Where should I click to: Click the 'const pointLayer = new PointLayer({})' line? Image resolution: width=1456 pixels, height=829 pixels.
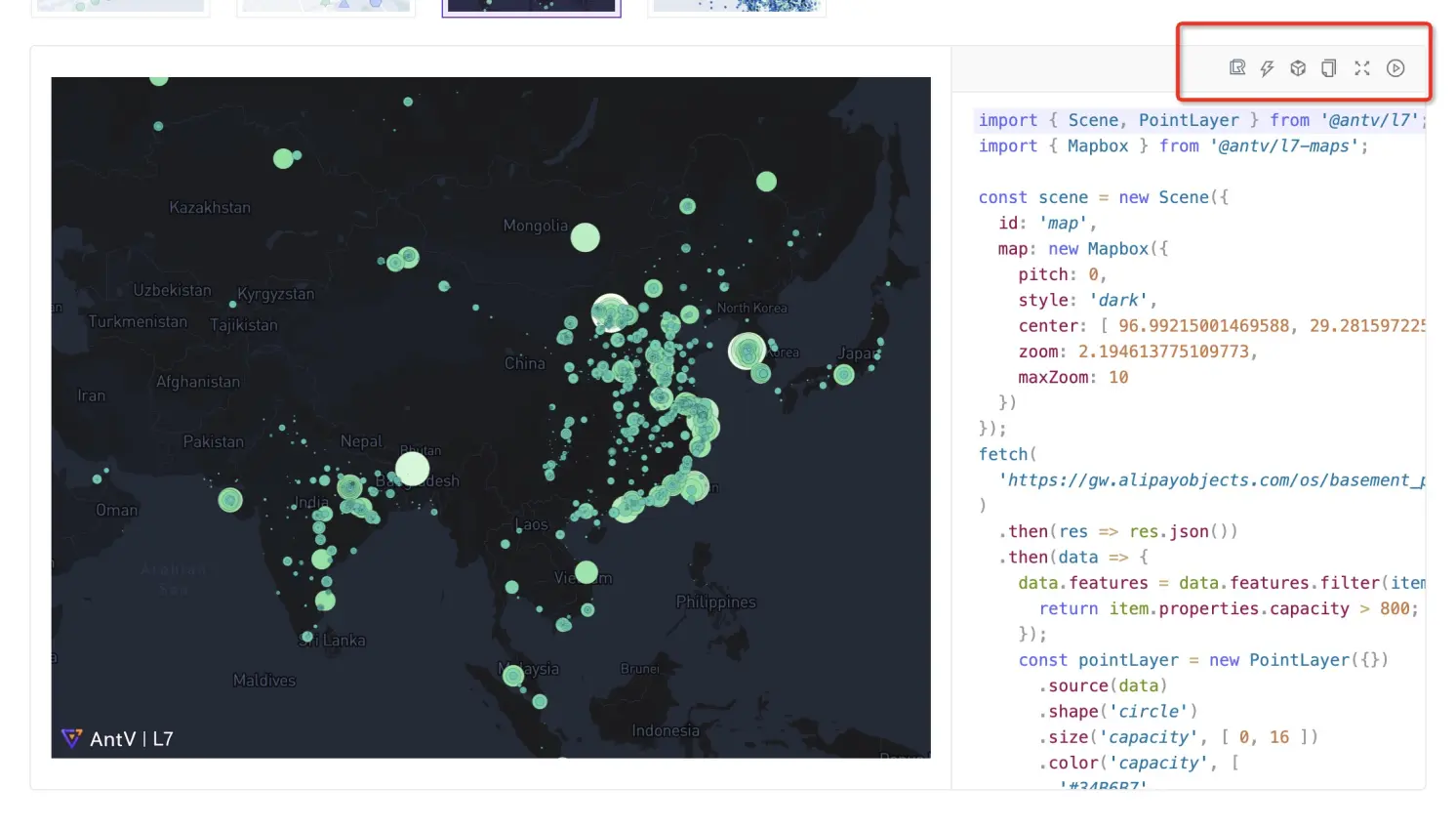pyautogui.click(x=1203, y=660)
